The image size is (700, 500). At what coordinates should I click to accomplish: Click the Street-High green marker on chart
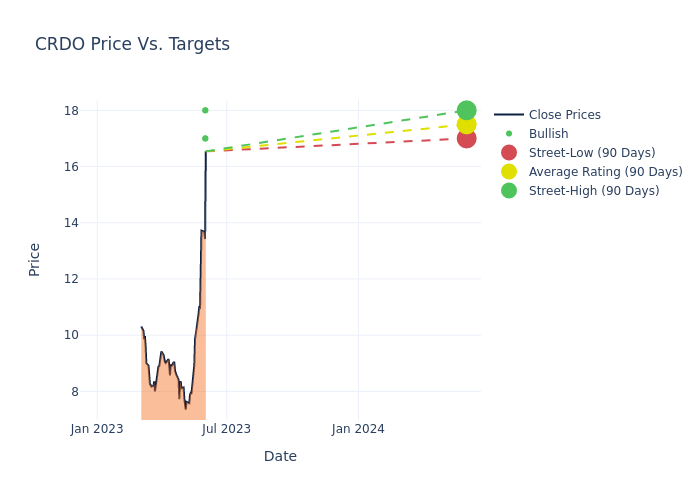tap(466, 110)
